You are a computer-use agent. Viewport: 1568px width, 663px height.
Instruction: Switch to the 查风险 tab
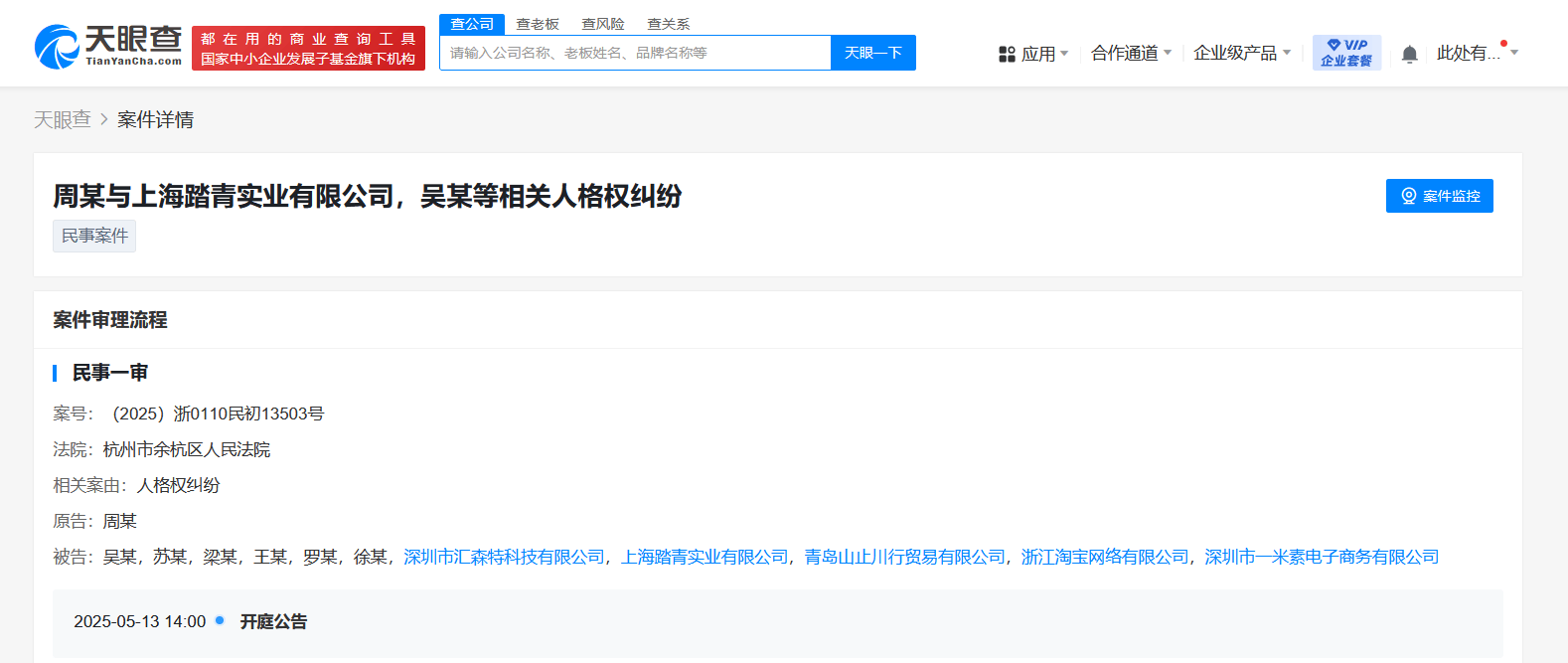pos(603,24)
